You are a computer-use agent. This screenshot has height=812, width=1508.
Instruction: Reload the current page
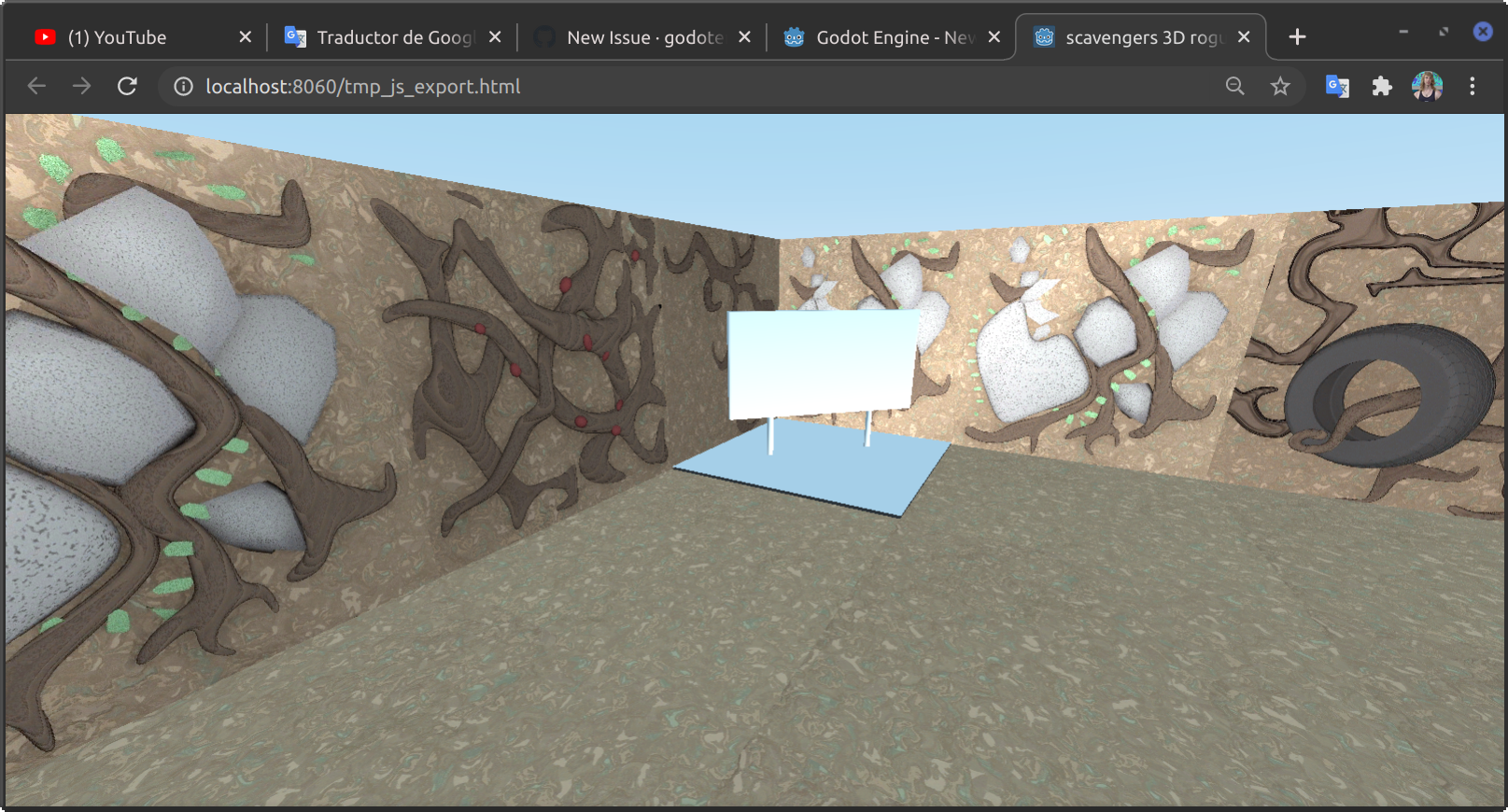tap(128, 87)
